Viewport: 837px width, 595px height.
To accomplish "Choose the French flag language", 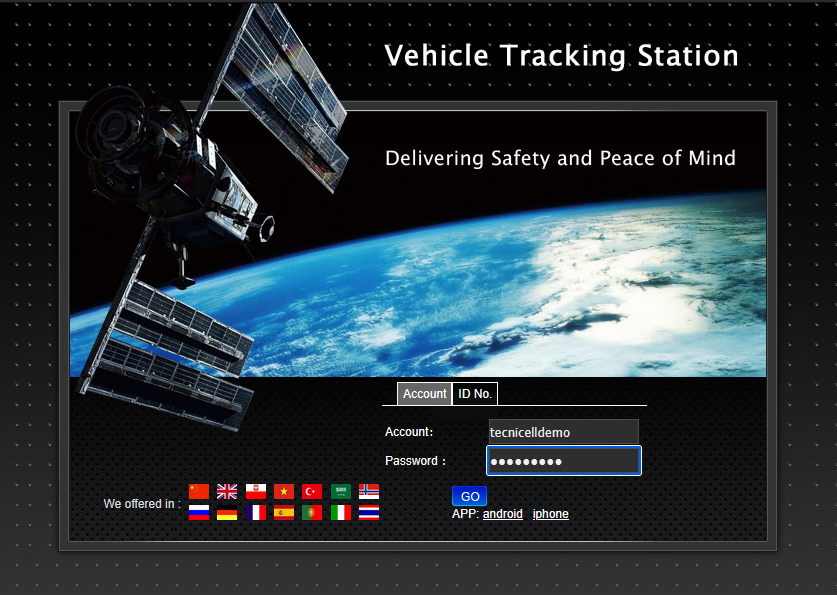I will (255, 512).
